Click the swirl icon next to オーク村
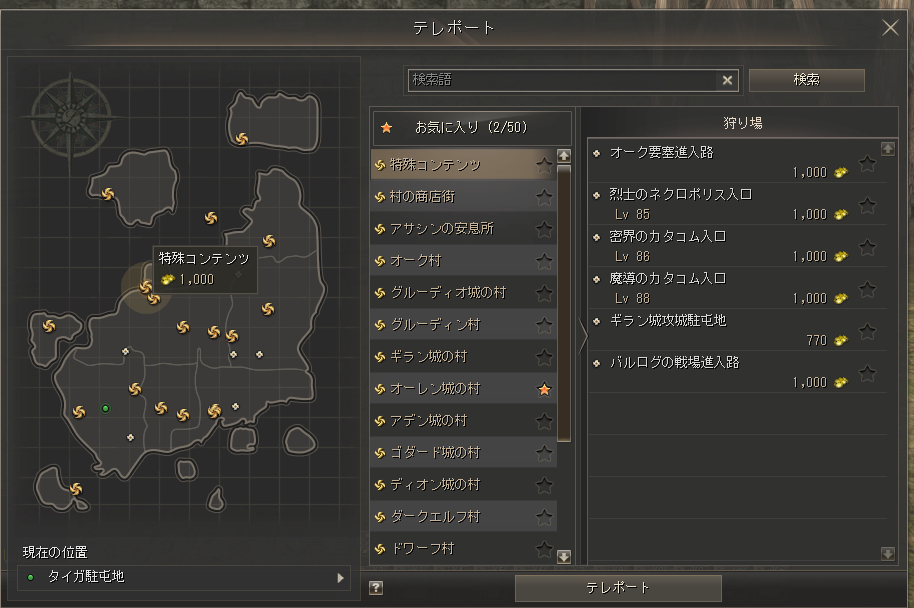Screen dimensions: 914x608 [380, 261]
